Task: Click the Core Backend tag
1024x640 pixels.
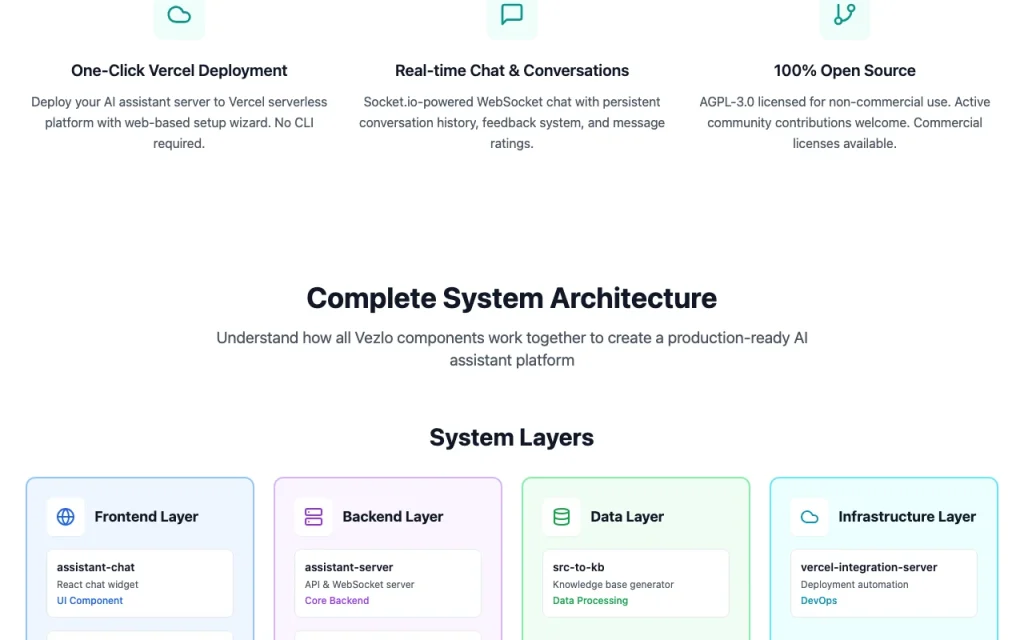Action: coord(337,601)
